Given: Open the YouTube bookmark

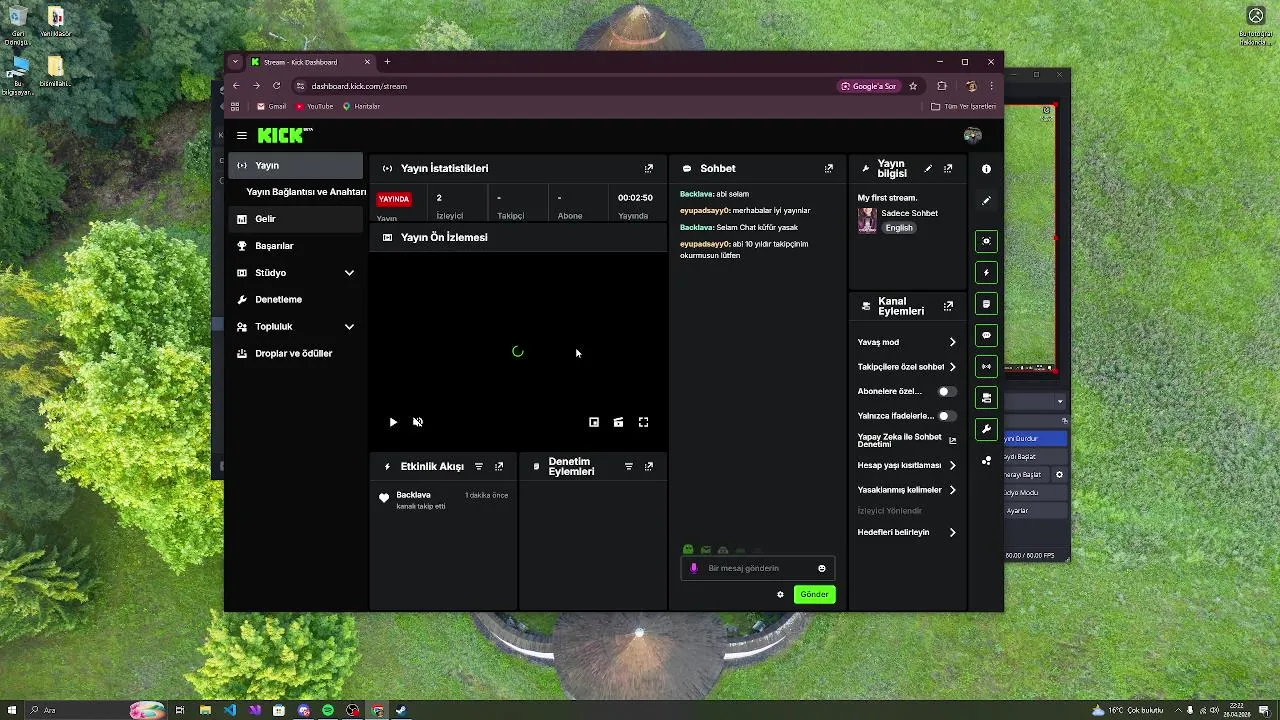Looking at the screenshot, I should (315, 106).
